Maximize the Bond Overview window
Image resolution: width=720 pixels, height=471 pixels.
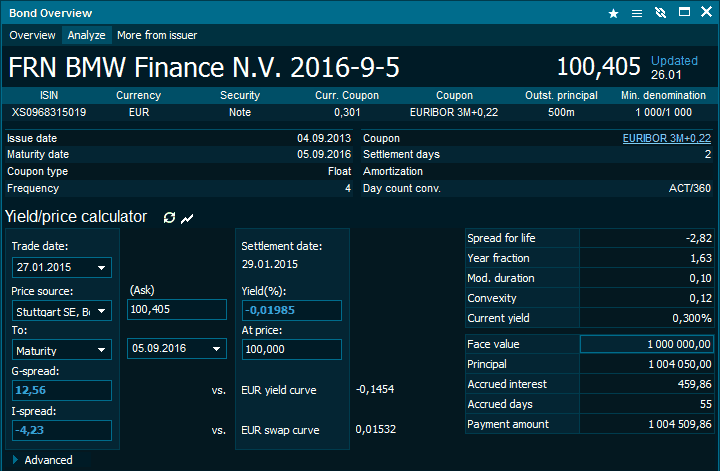684,12
